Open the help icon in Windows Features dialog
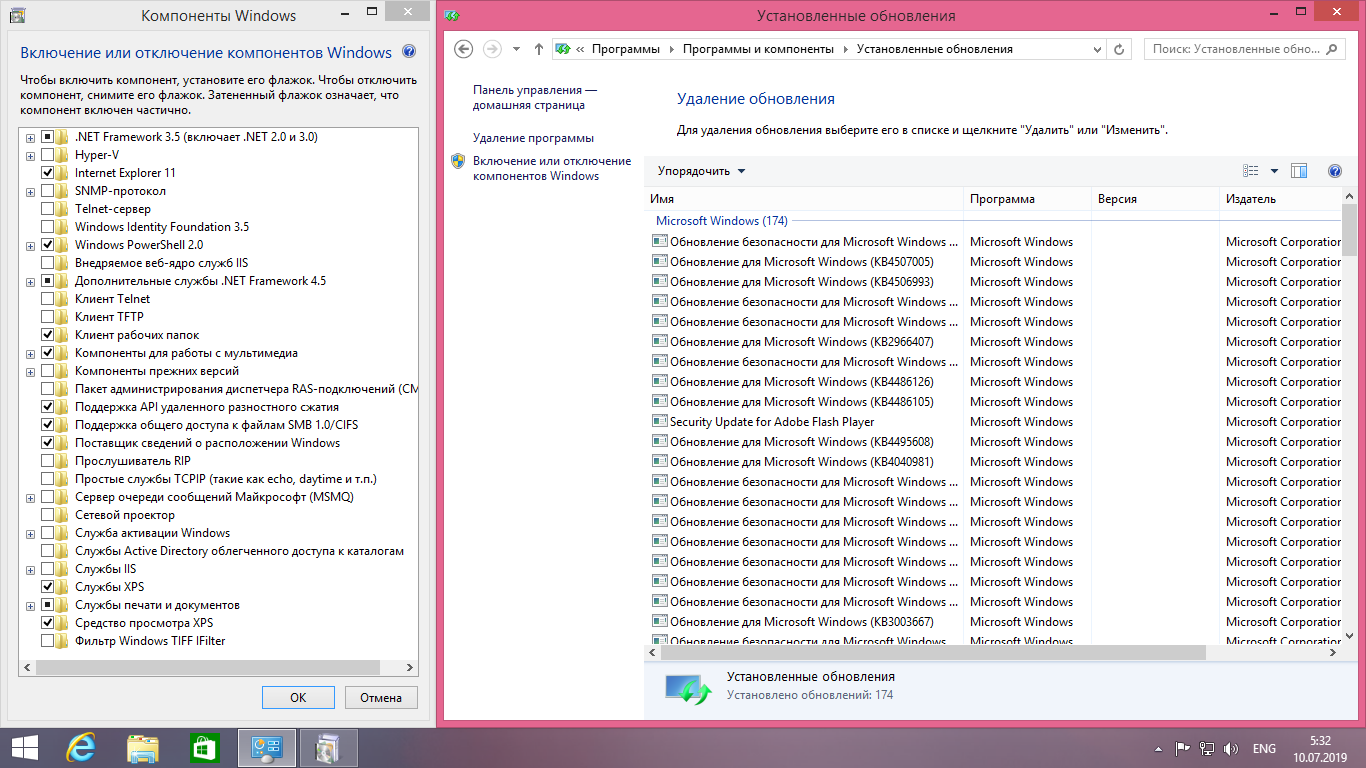Screen dimensions: 1366x768 click(x=409, y=52)
